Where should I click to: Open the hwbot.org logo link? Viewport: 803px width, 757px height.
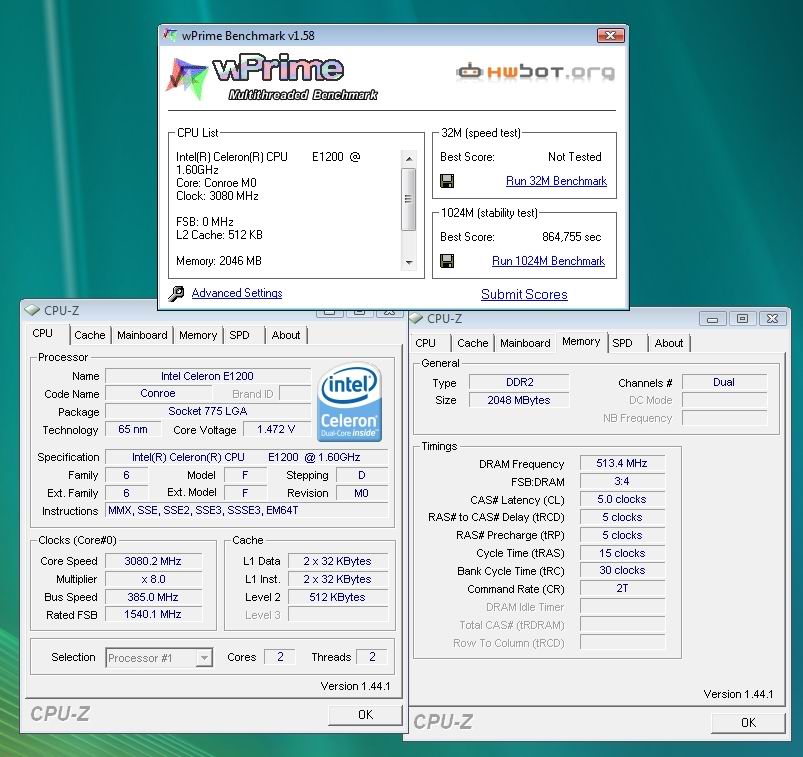click(x=535, y=72)
